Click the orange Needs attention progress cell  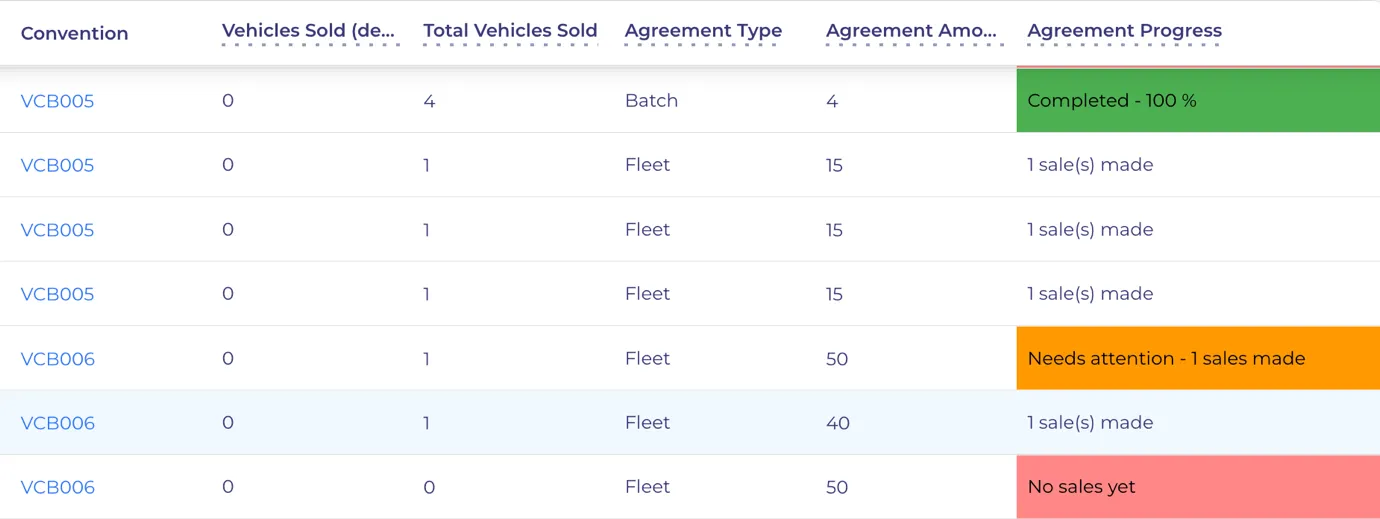[x=1198, y=358]
